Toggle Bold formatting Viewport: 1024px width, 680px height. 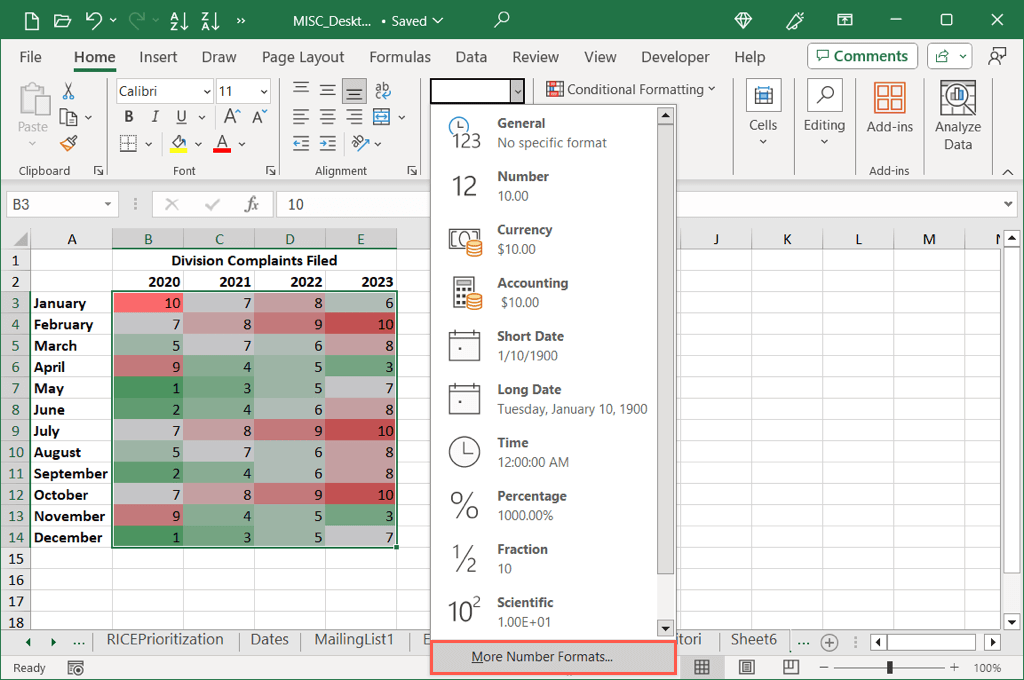[128, 117]
